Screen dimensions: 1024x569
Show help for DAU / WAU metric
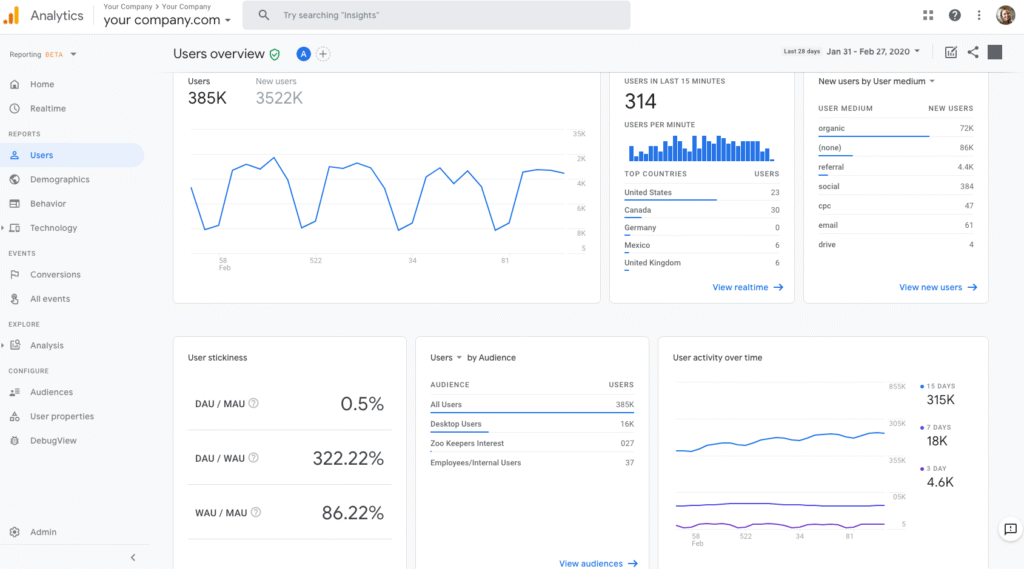click(x=253, y=458)
